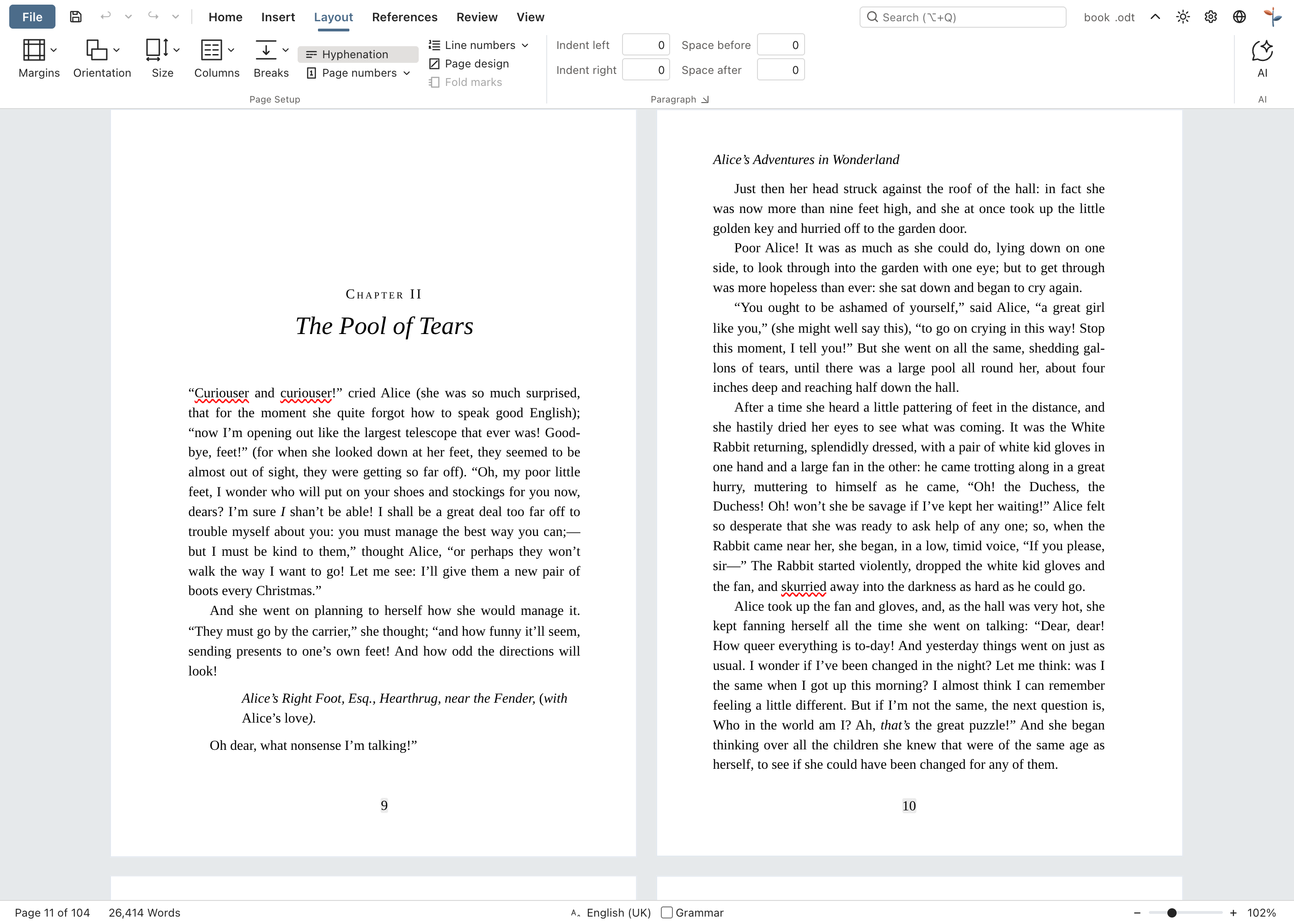
Task: Click the Search field
Action: click(963, 17)
